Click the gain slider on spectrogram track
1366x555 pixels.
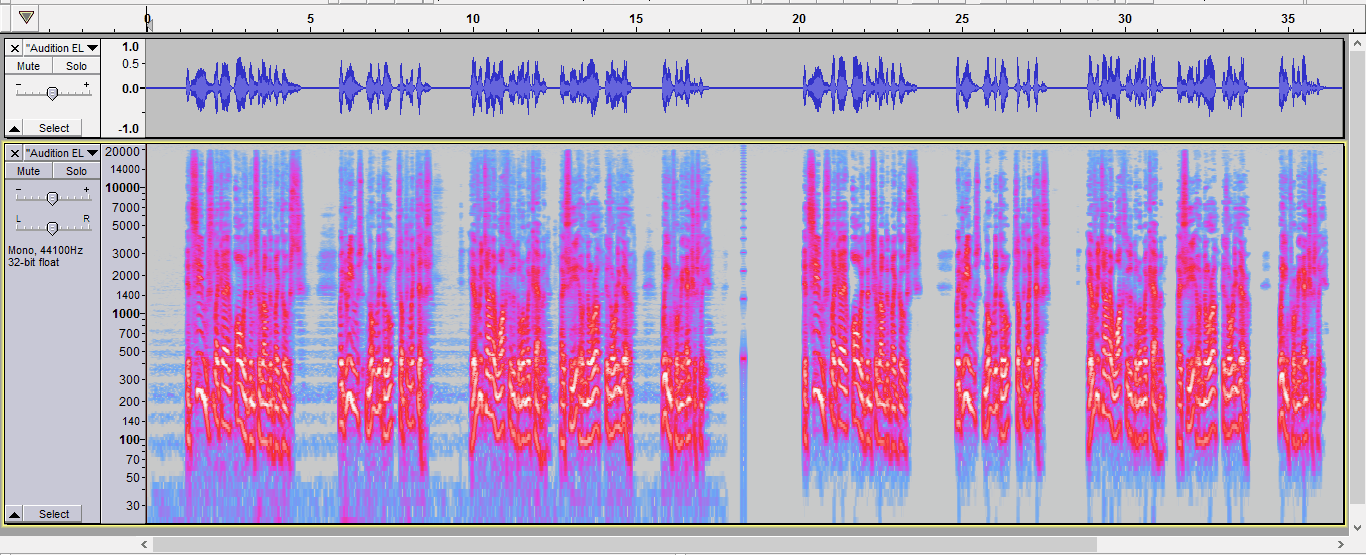[52, 197]
